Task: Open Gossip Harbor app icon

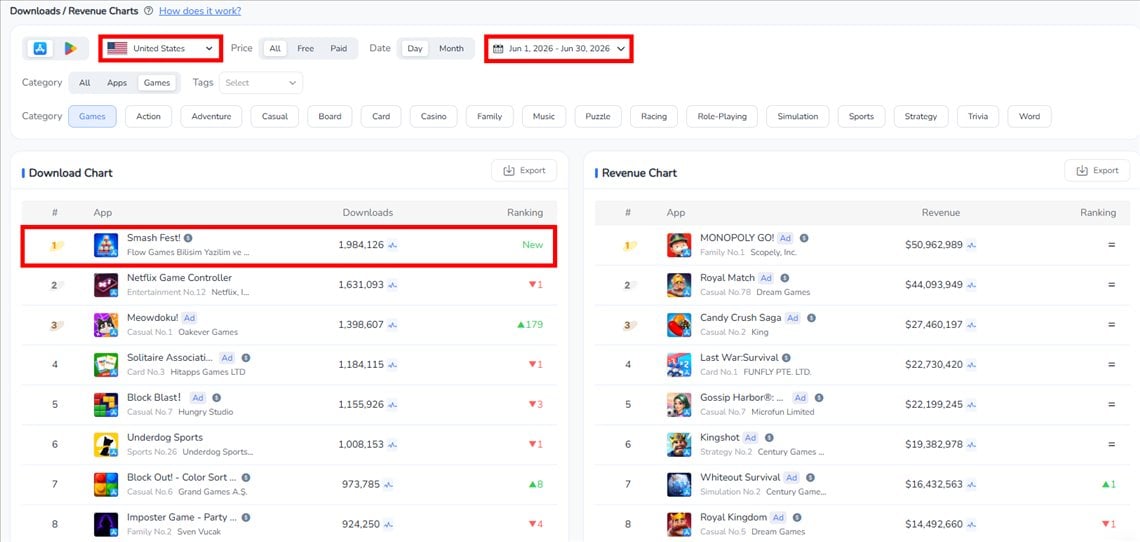Action: coord(679,404)
